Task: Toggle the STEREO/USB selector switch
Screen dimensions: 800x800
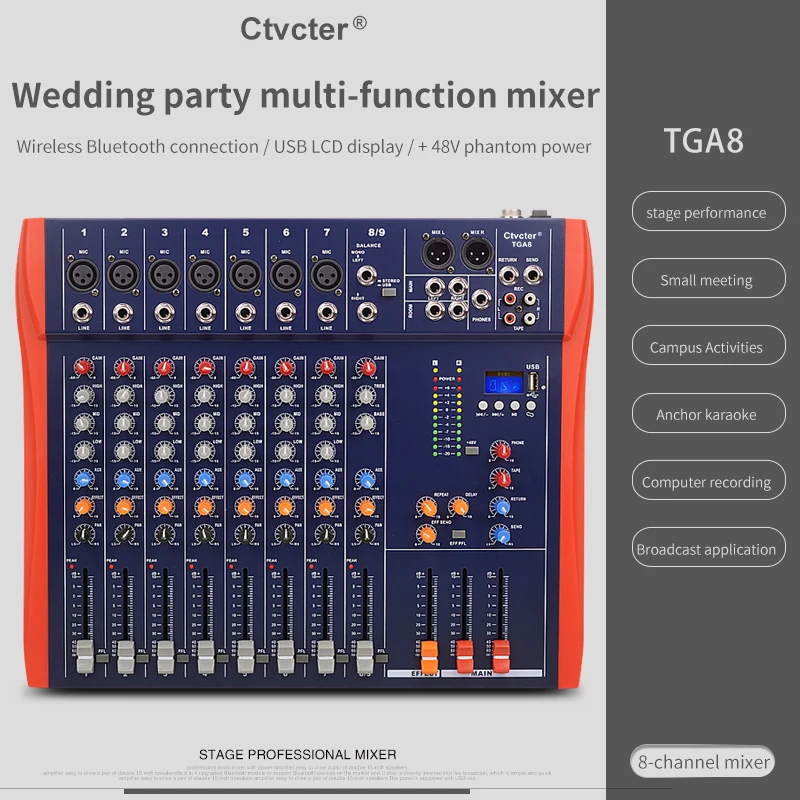Action: (389, 292)
